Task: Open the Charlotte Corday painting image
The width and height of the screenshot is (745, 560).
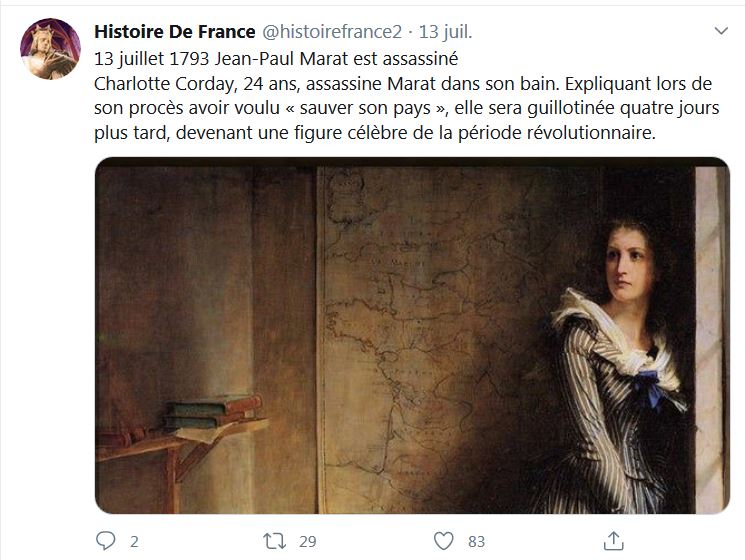Action: tap(412, 335)
